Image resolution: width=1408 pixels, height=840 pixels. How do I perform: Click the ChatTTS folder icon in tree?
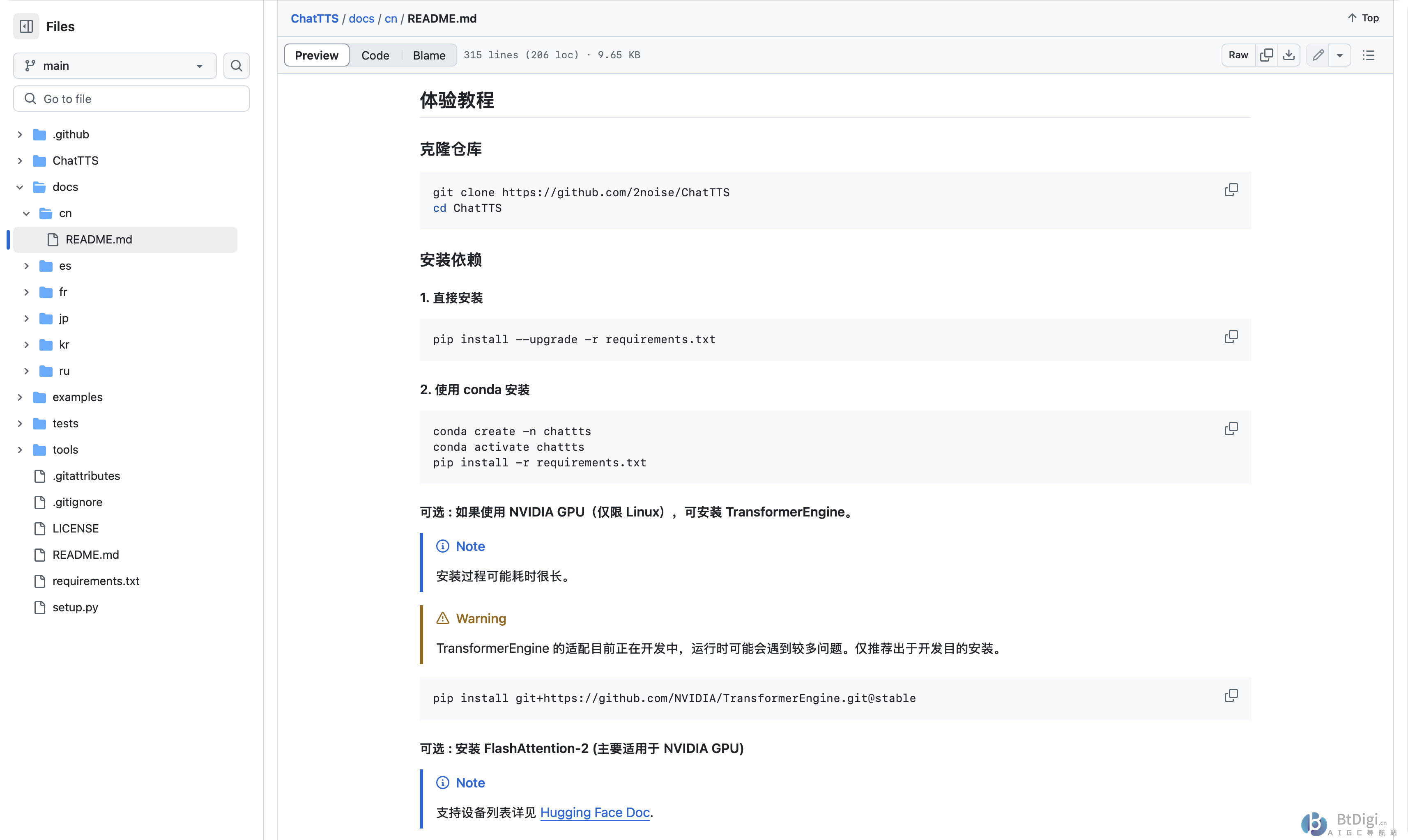tap(39, 161)
